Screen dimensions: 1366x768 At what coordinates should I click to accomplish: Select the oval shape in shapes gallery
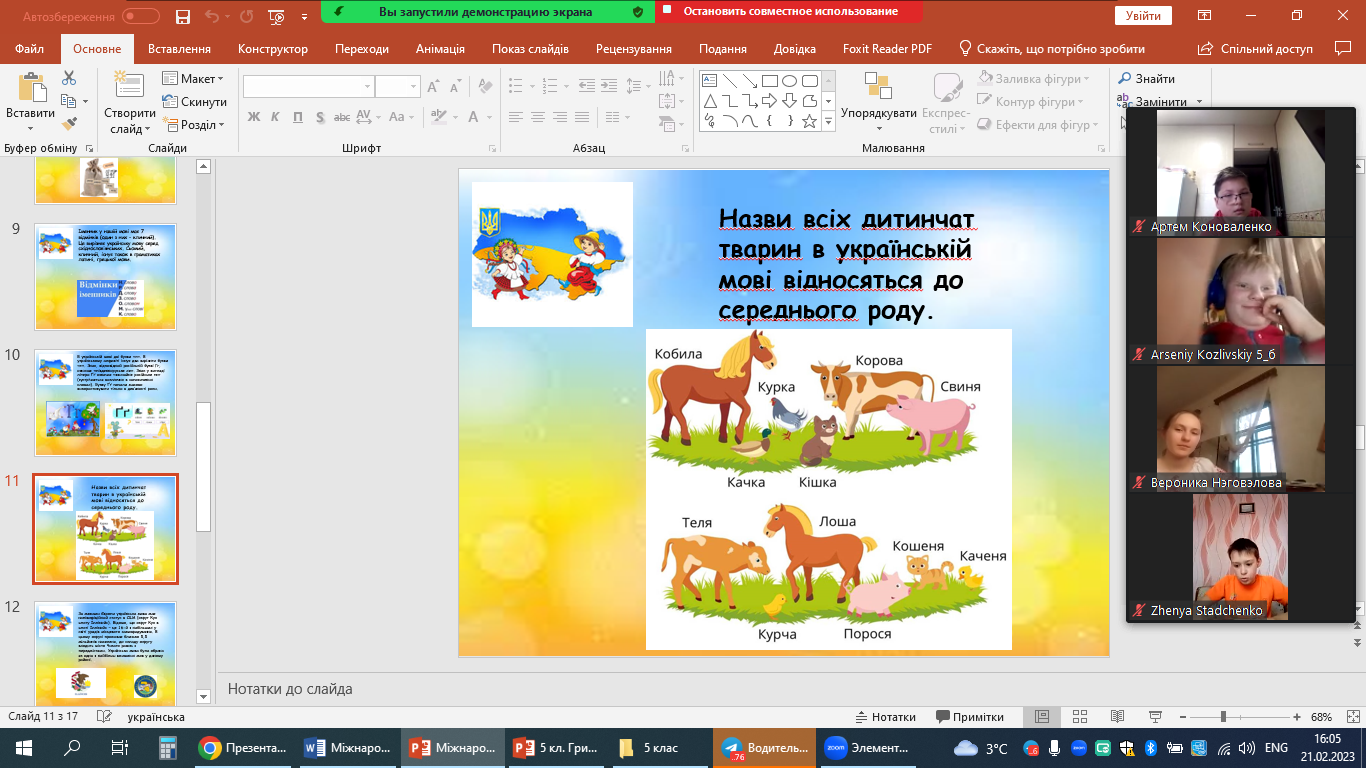tap(789, 81)
